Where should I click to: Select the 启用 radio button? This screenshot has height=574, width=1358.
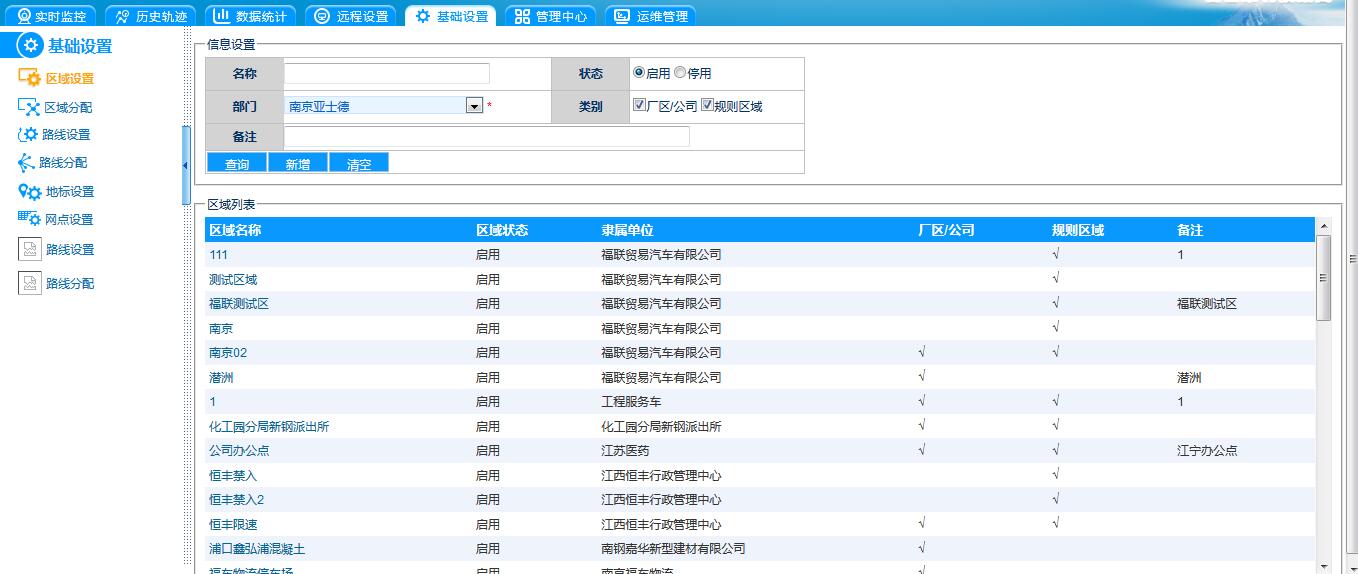point(638,73)
